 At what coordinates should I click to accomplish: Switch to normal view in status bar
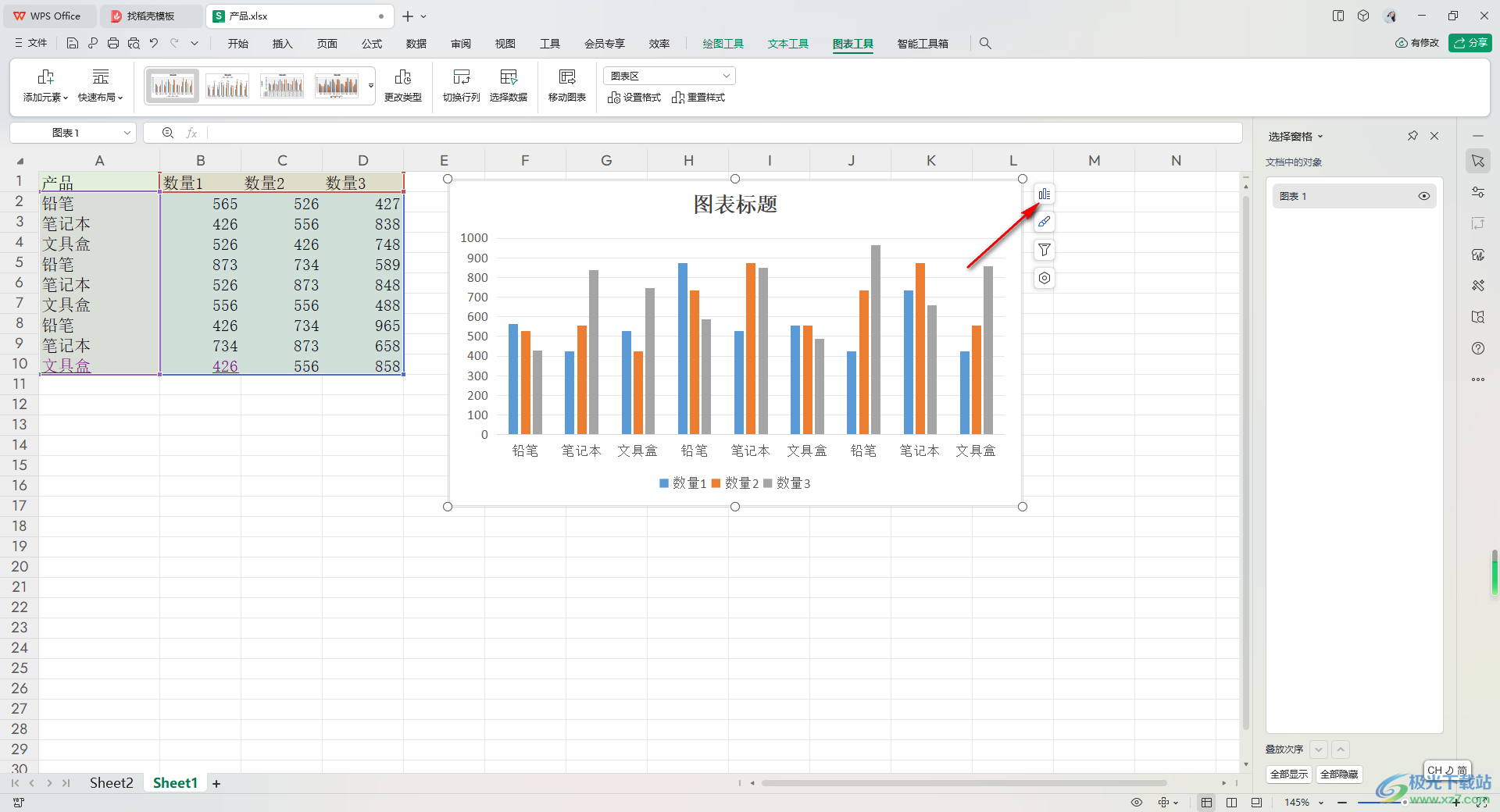pos(1207,803)
